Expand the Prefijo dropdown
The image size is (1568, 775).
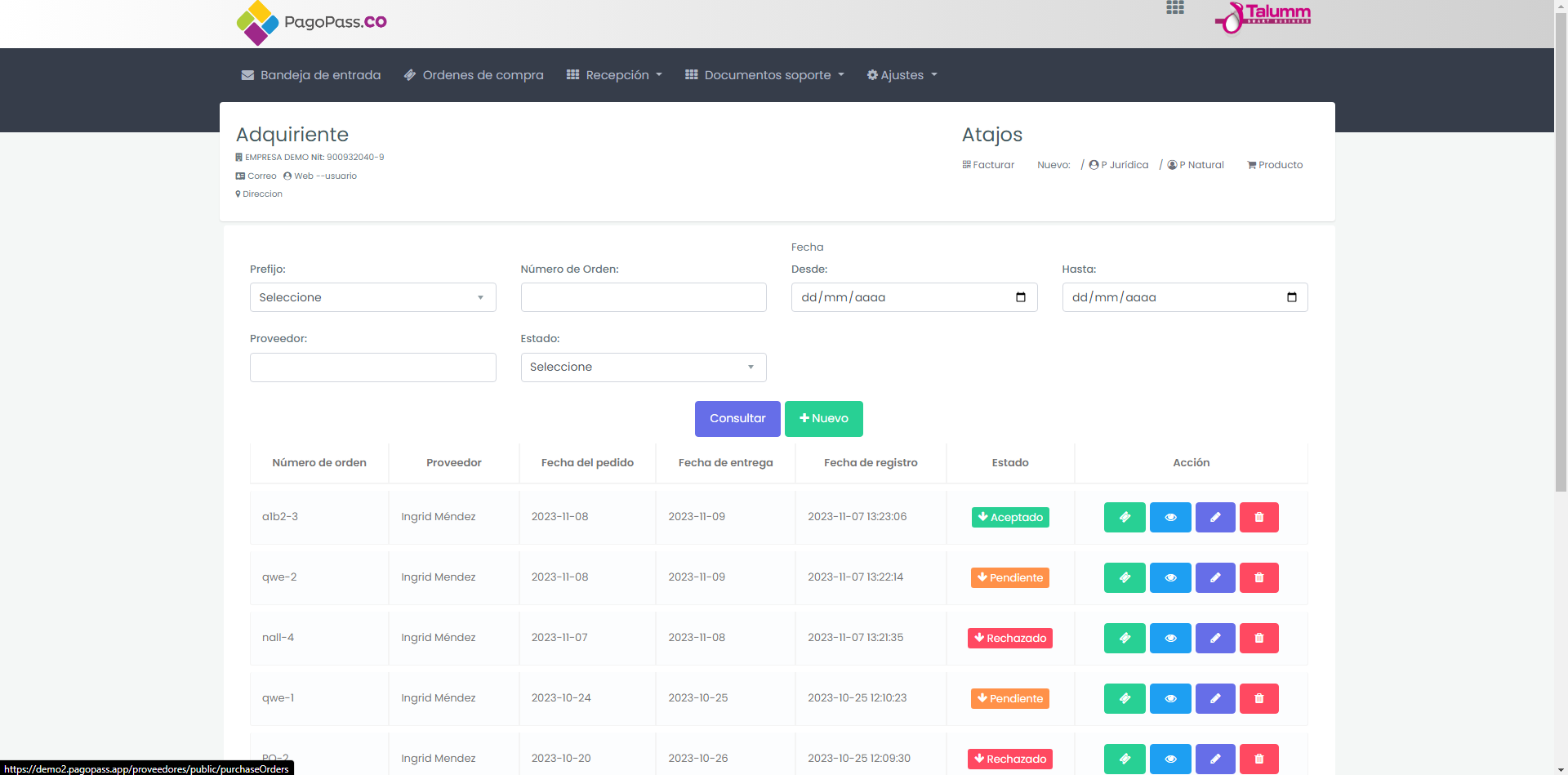click(x=372, y=297)
